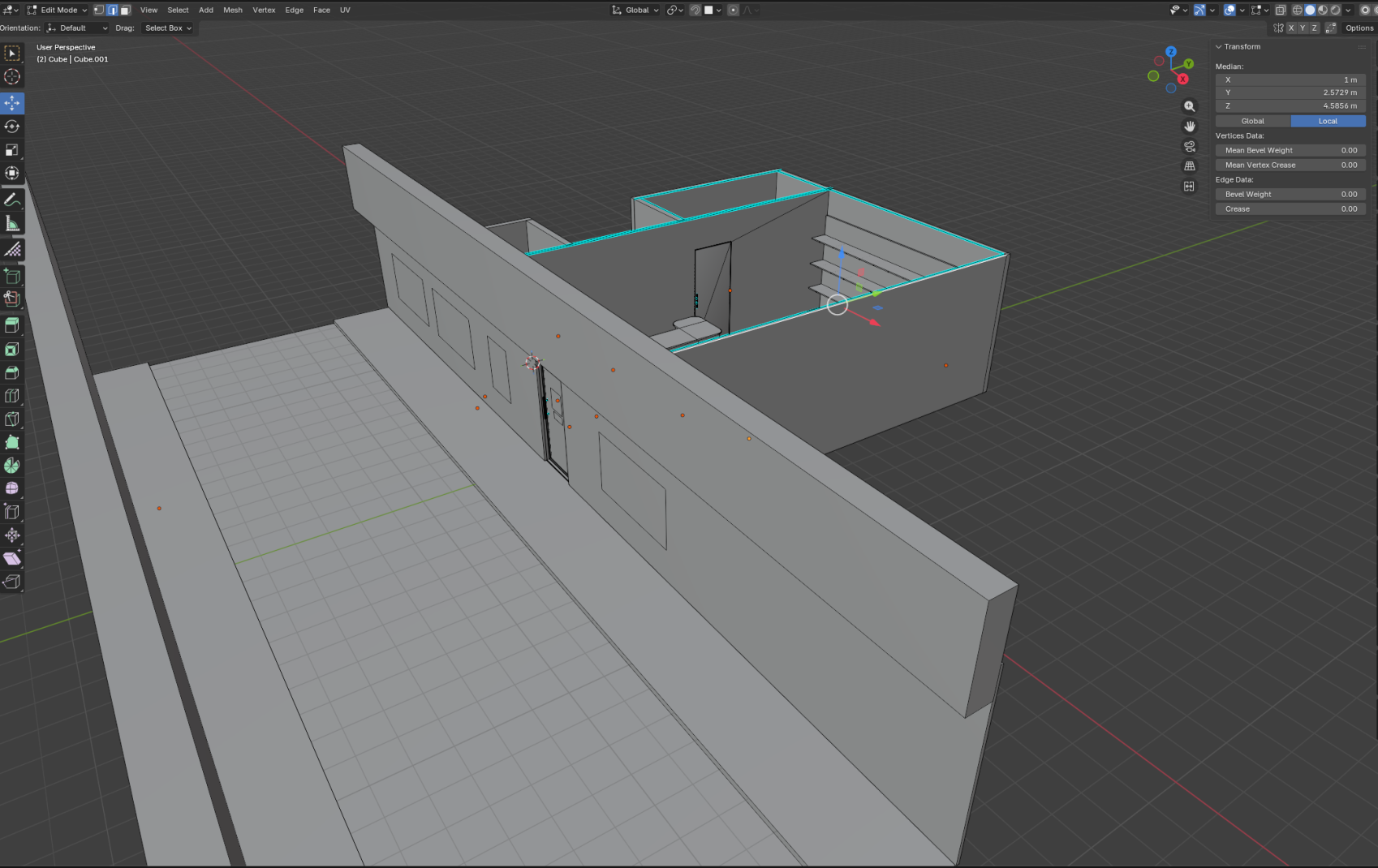Click the 3D Cursor tool

click(12, 77)
